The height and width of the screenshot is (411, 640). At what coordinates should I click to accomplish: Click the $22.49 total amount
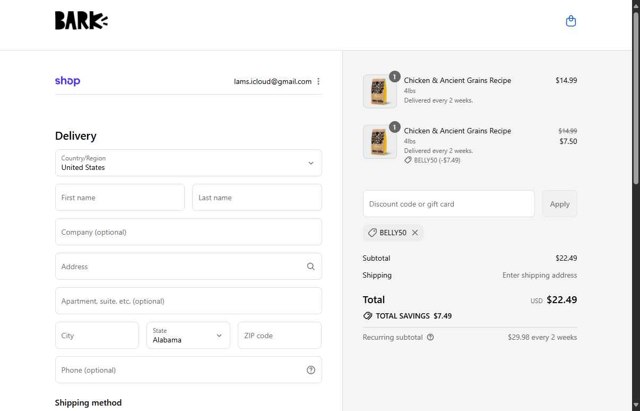[x=562, y=300]
